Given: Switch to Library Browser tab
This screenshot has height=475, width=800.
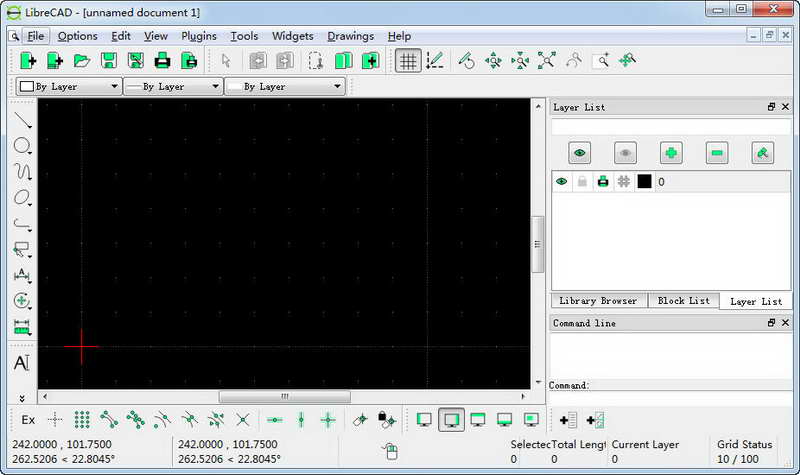Looking at the screenshot, I should tap(598, 301).
